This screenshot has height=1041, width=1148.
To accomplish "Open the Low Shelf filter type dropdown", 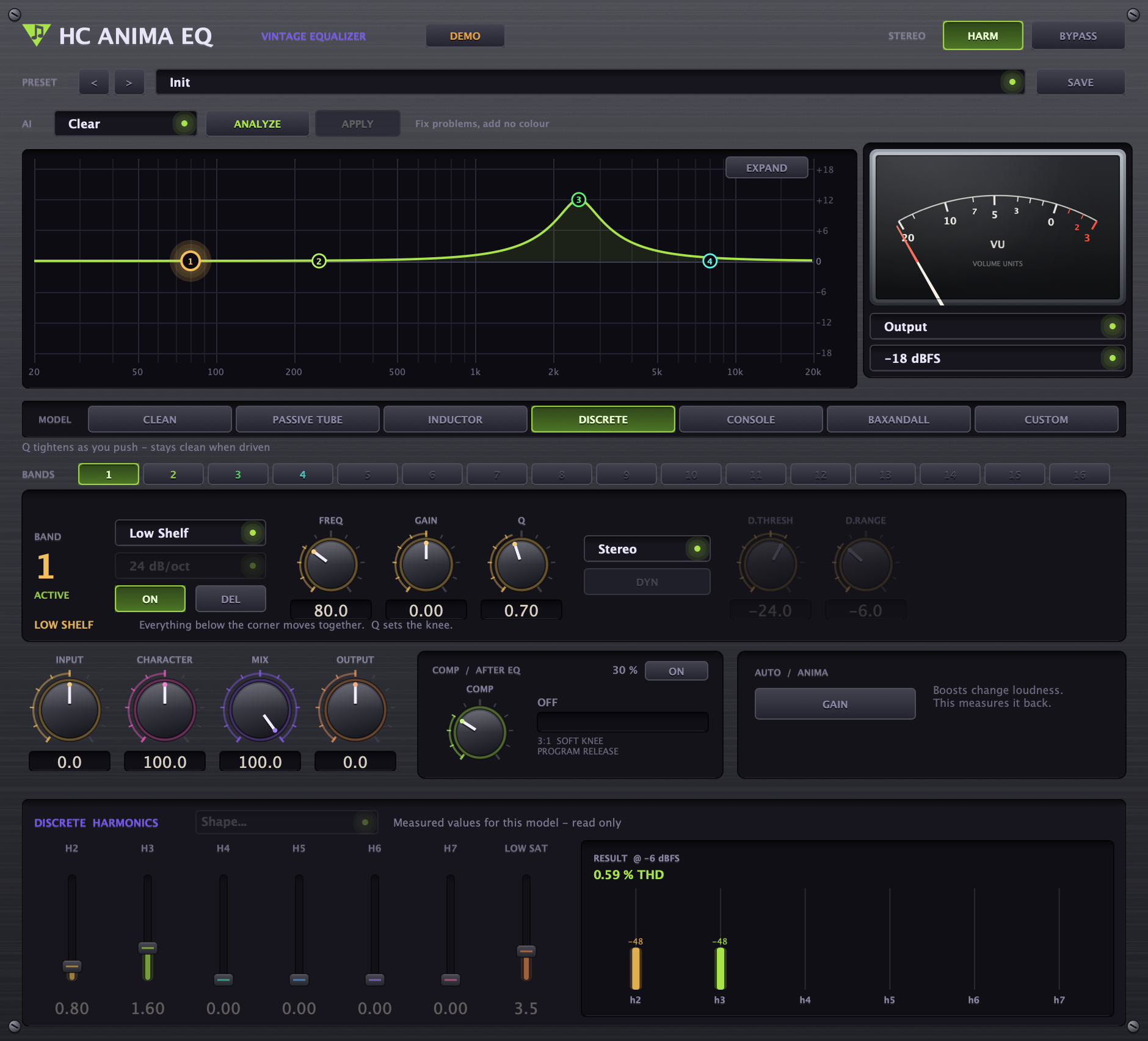I will pyautogui.click(x=191, y=533).
